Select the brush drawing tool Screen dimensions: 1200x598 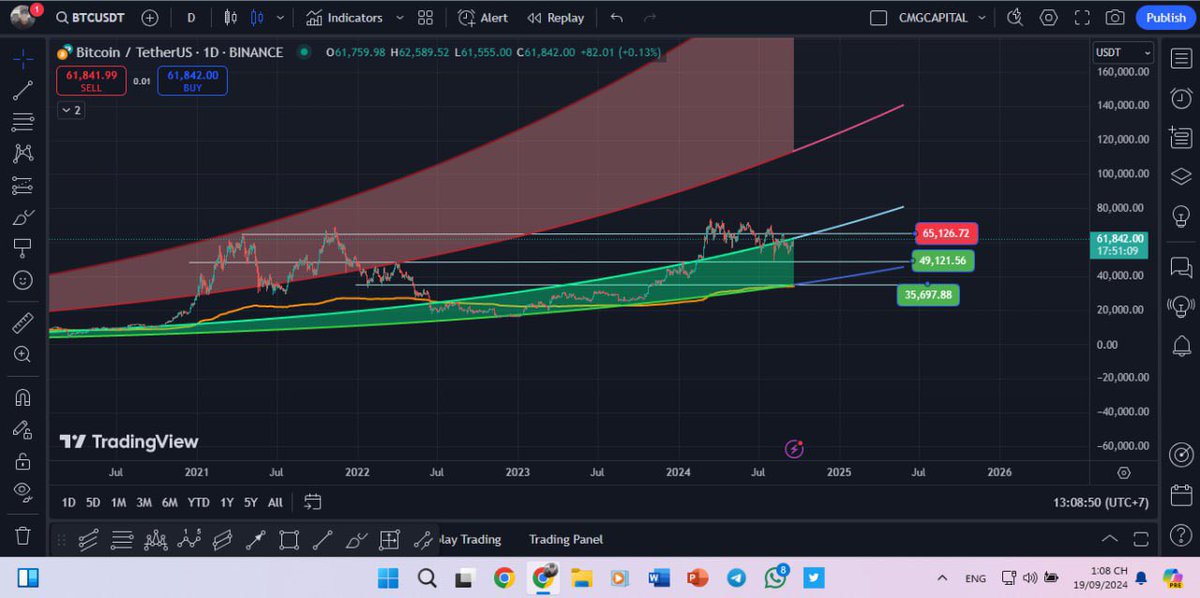click(x=23, y=217)
